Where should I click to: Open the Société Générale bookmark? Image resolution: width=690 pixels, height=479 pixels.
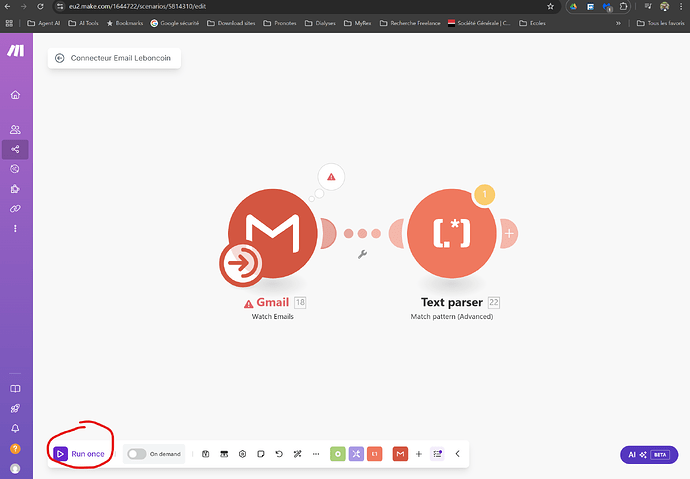coord(479,23)
